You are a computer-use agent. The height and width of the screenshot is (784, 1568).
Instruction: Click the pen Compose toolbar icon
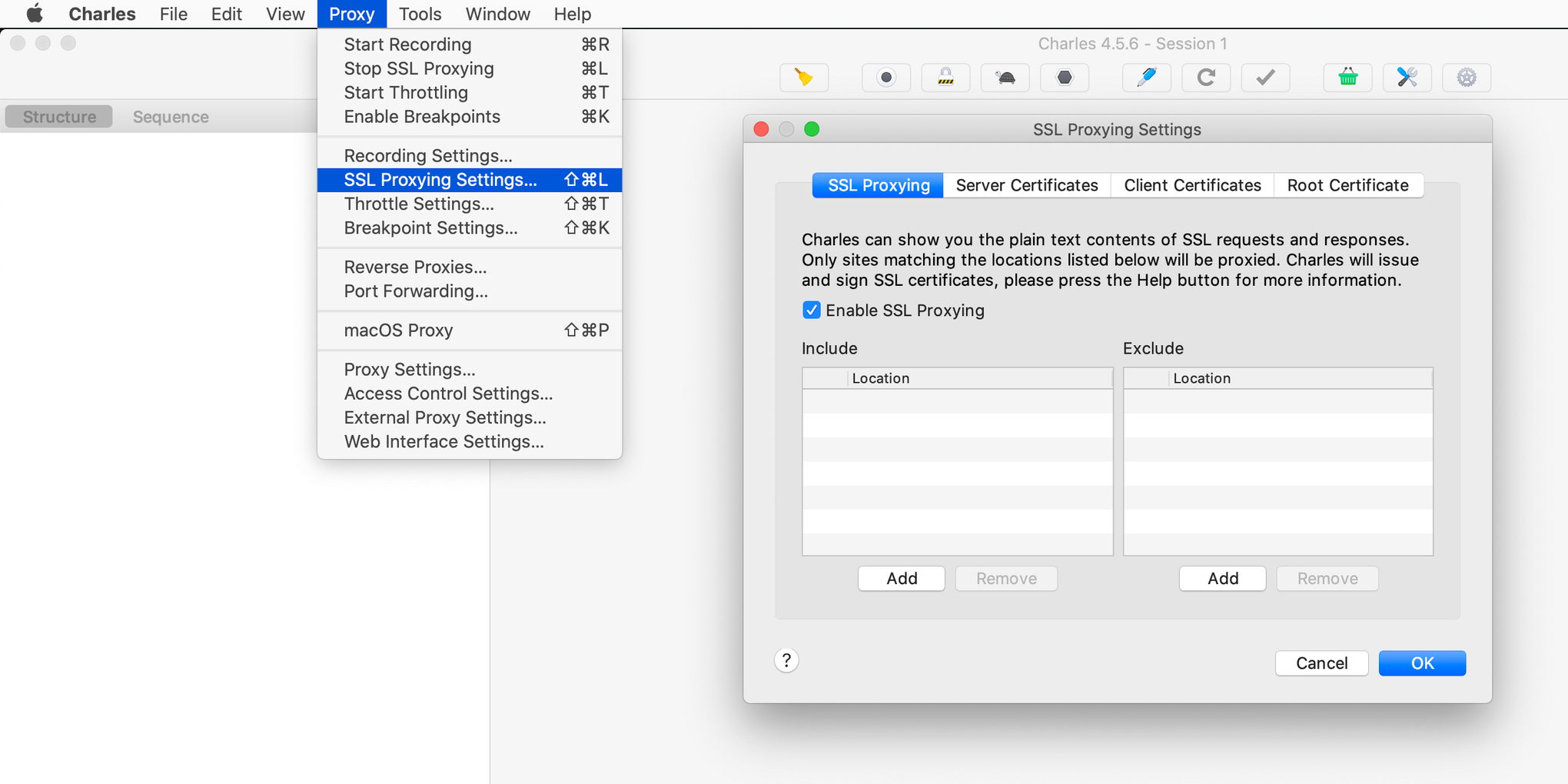click(x=1147, y=78)
